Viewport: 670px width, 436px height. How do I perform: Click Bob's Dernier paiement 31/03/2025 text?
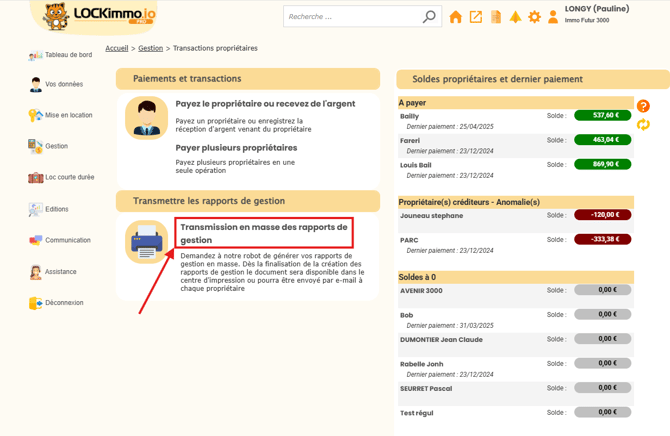pos(450,325)
